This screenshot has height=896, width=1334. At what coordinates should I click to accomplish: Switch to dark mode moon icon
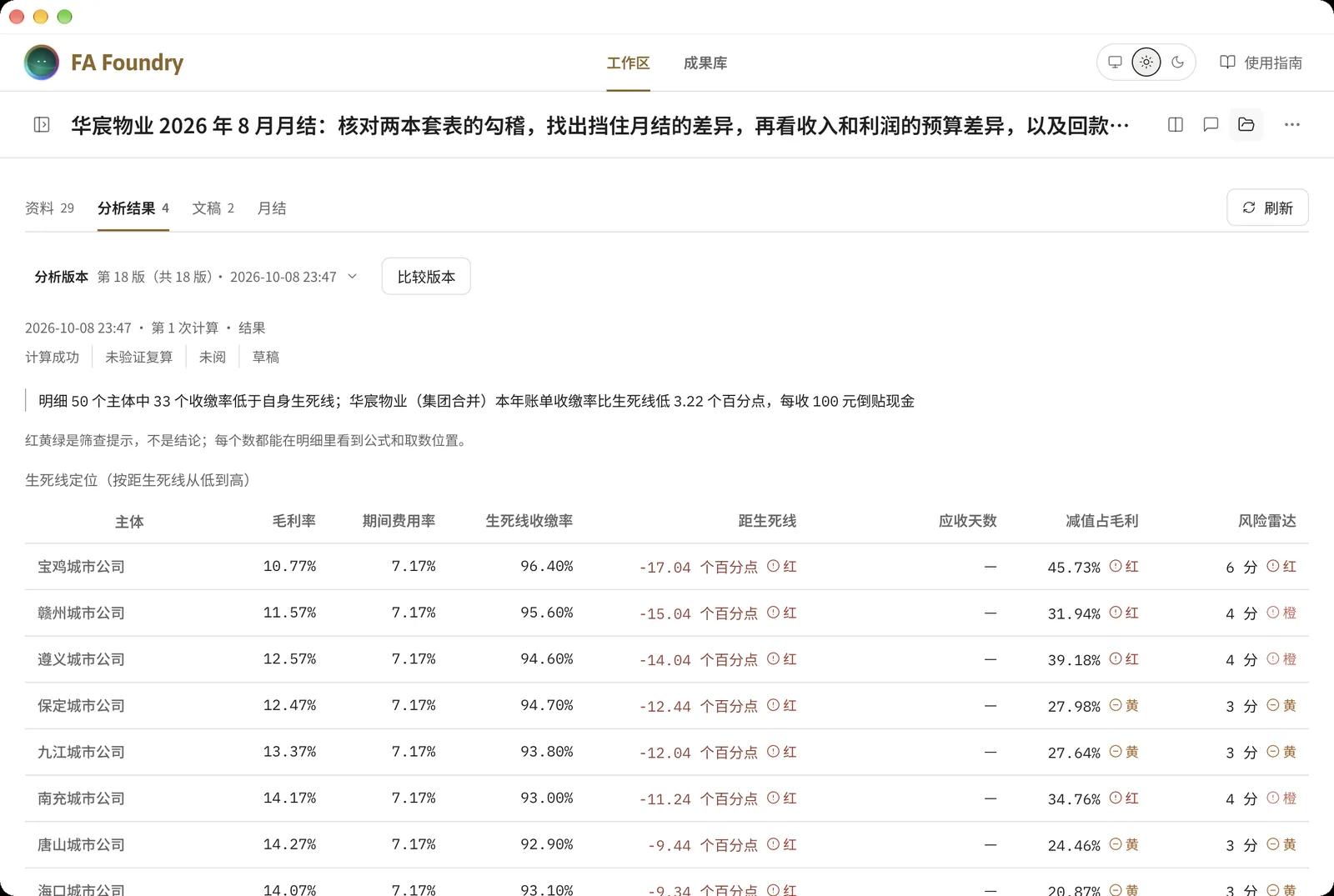coord(1178,63)
